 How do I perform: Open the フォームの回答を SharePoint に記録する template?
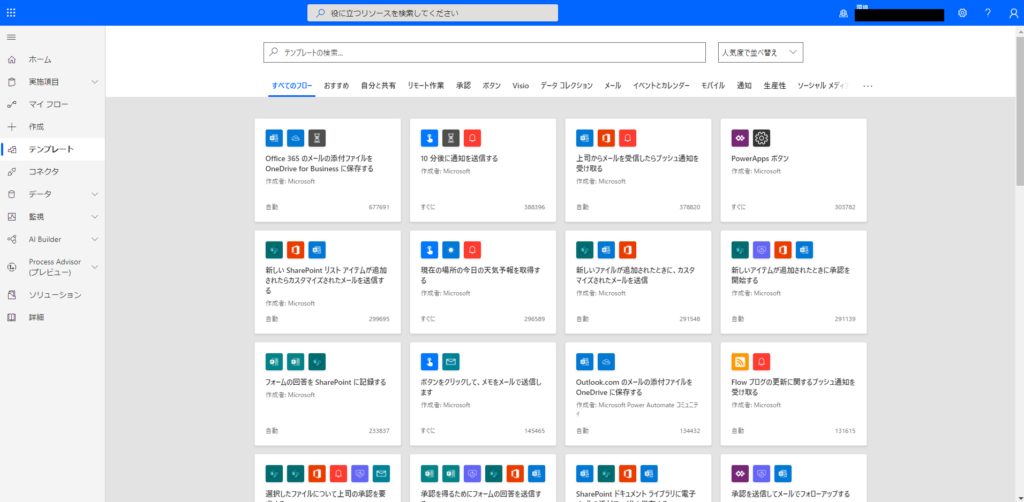click(x=328, y=394)
